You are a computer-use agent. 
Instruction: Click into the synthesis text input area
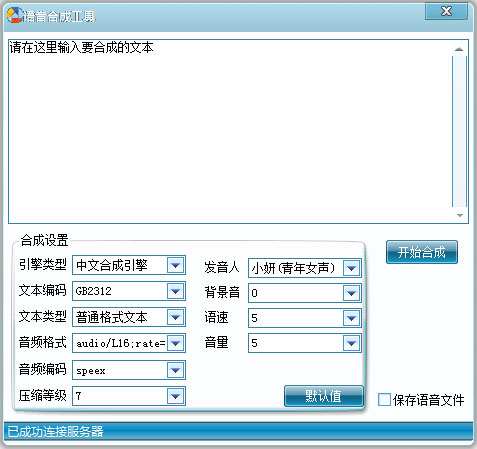[x=230, y=131]
